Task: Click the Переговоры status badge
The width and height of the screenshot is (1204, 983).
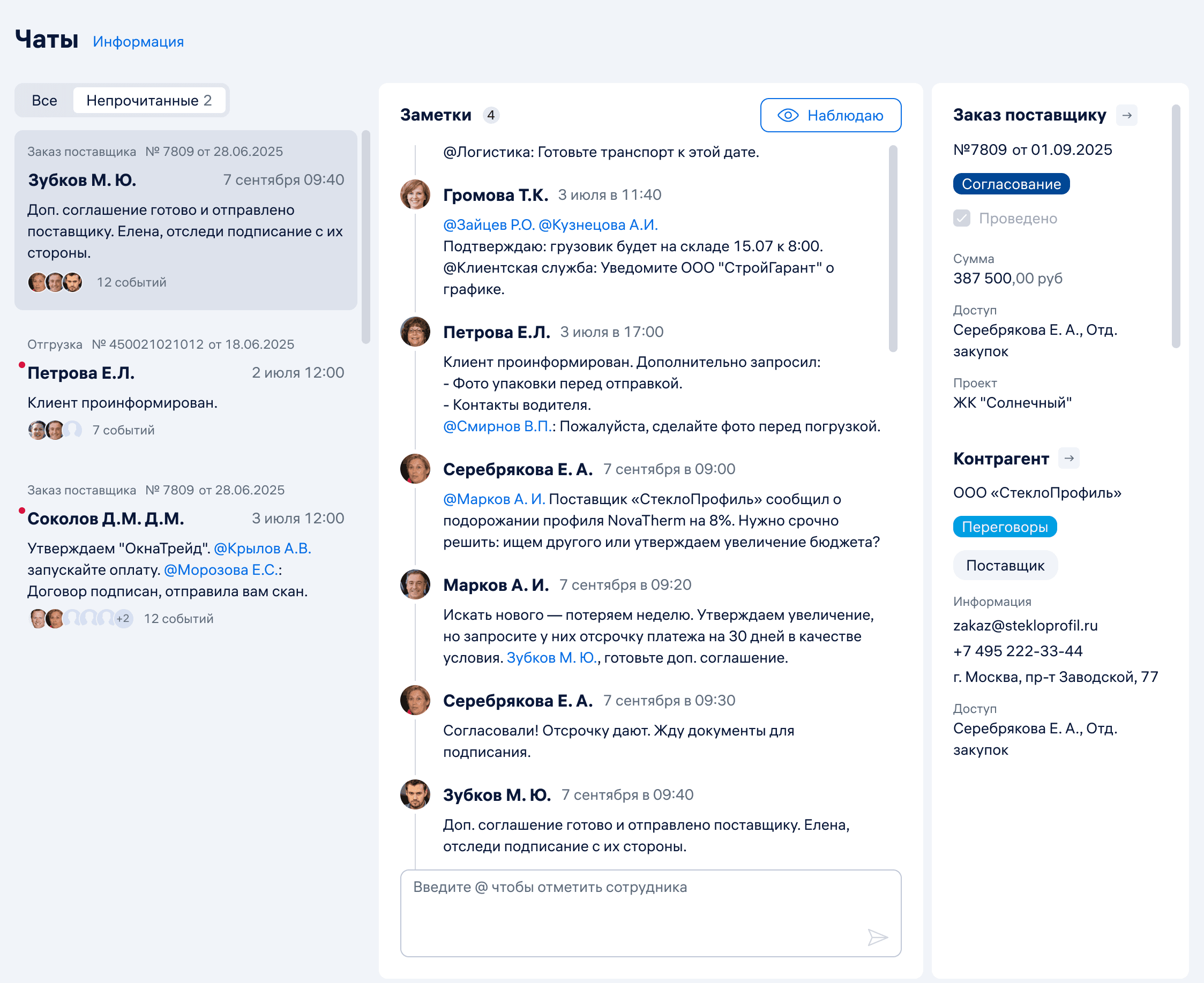Action: (x=1005, y=527)
